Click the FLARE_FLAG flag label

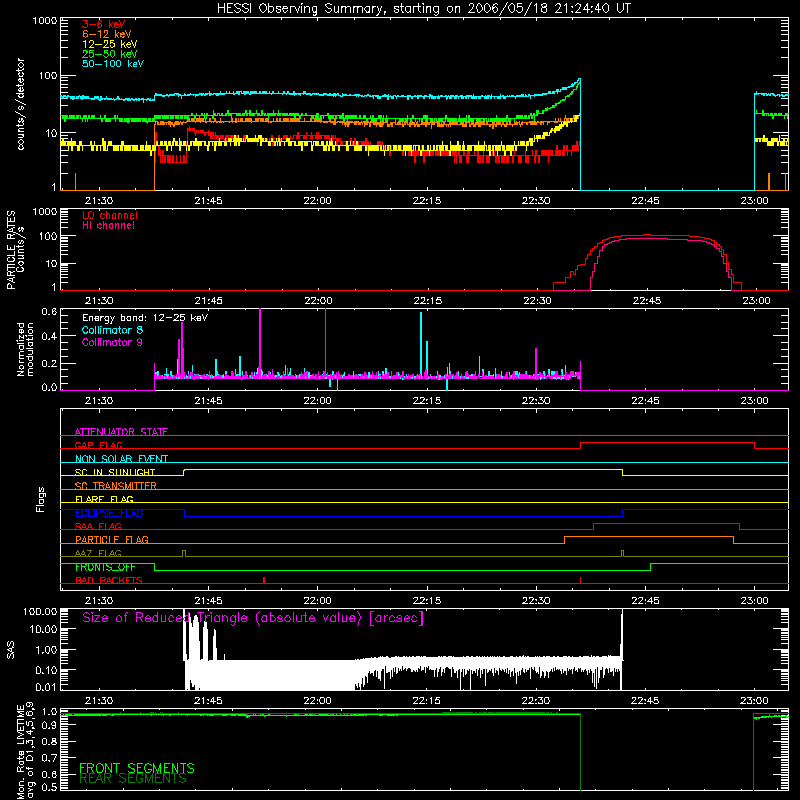(x=104, y=499)
